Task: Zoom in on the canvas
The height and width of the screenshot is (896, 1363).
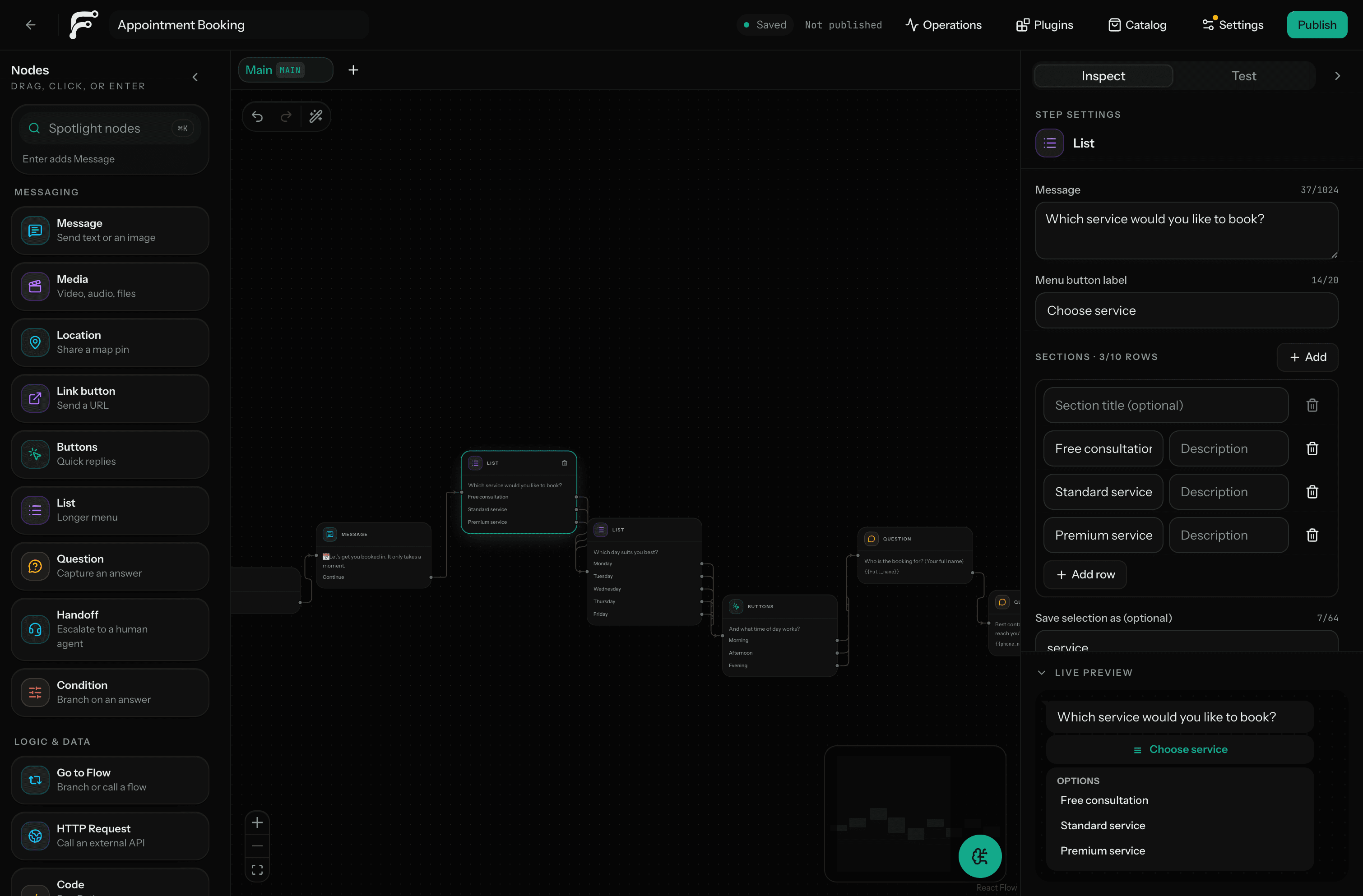Action: pos(257,823)
